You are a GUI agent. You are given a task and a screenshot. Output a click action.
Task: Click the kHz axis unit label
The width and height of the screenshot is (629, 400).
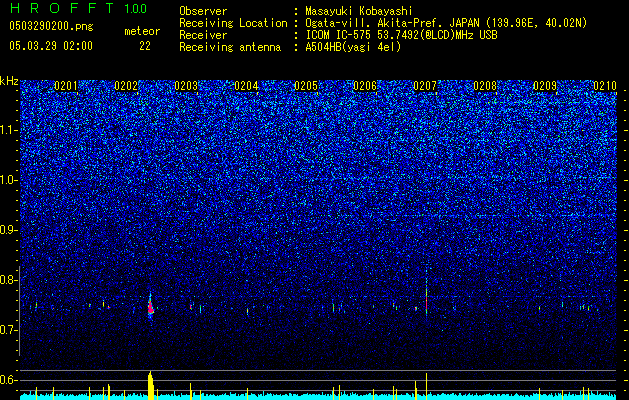9,81
